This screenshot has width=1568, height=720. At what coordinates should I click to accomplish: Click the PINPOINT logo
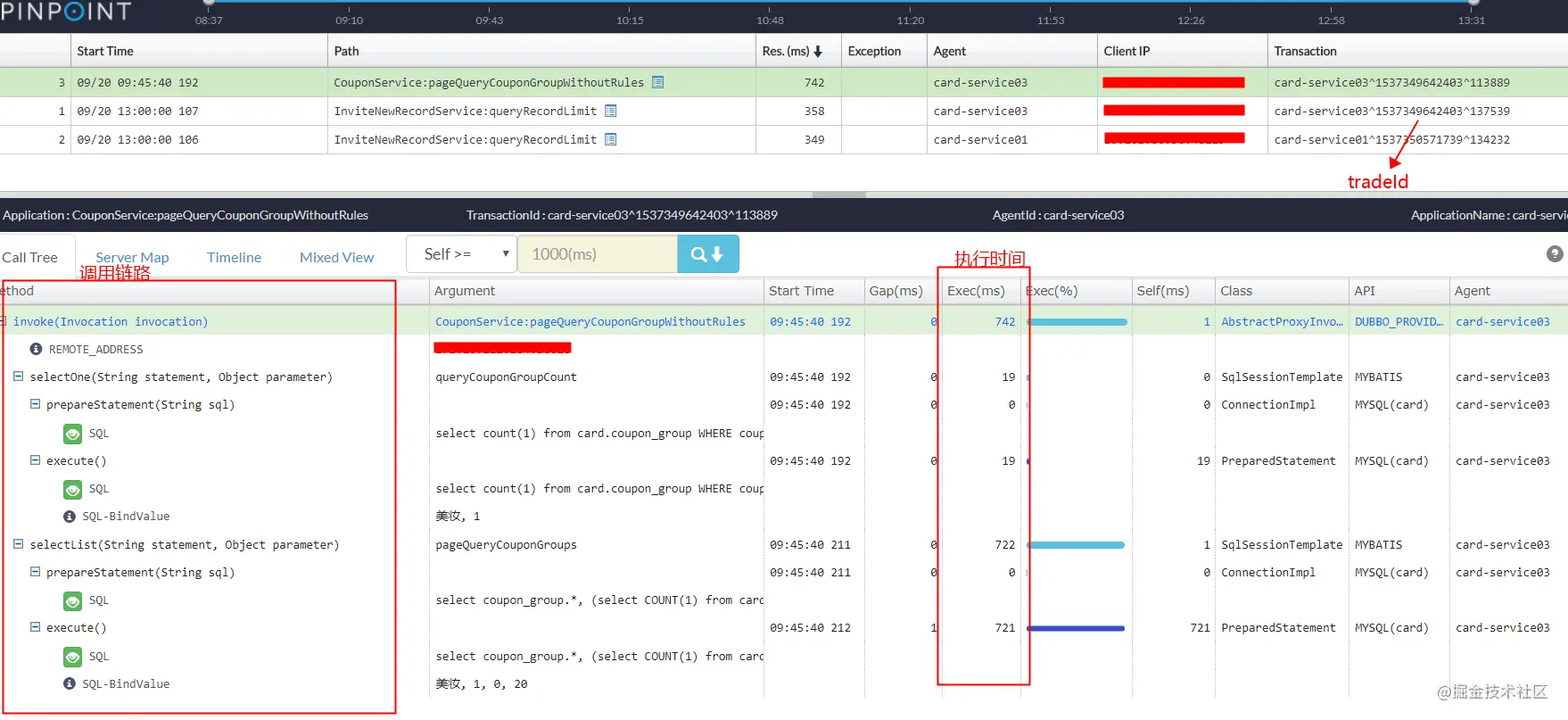[66, 11]
